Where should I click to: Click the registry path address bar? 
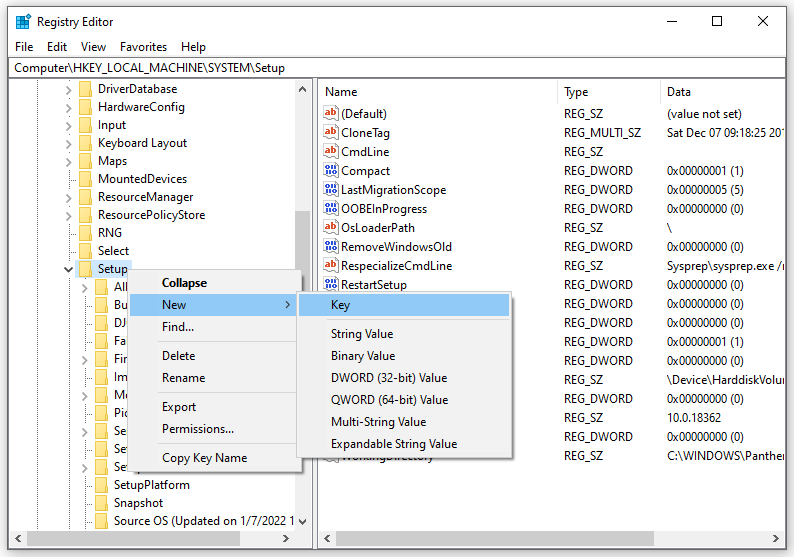coord(397,68)
